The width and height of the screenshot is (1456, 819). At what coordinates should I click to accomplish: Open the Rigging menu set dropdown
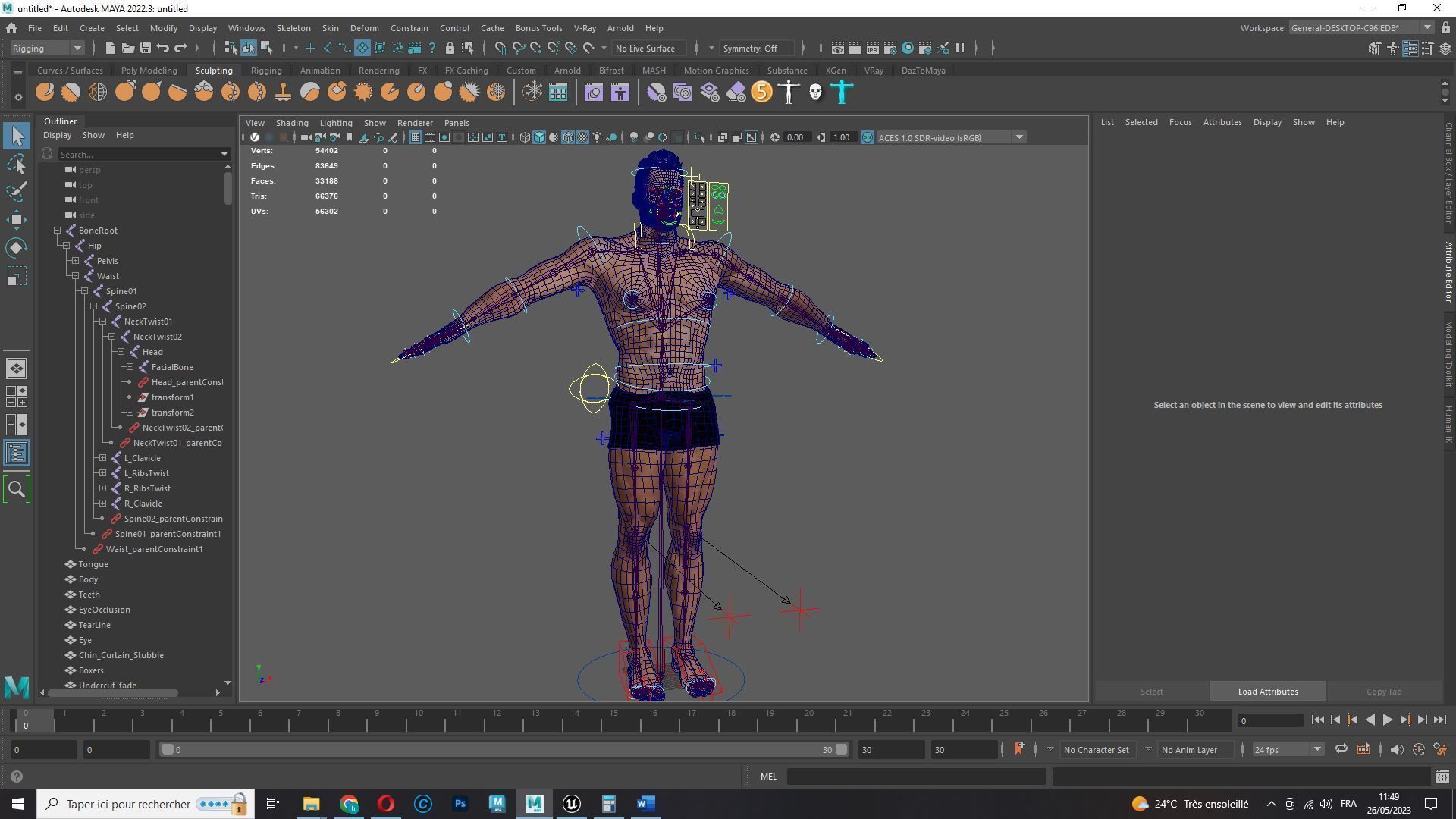tap(47, 49)
